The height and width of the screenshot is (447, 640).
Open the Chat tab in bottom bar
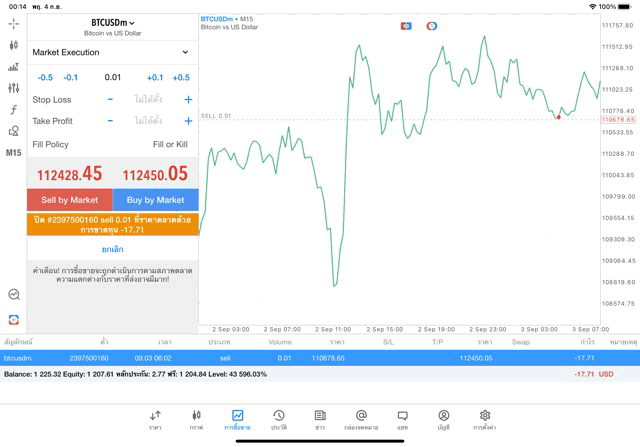point(402,419)
